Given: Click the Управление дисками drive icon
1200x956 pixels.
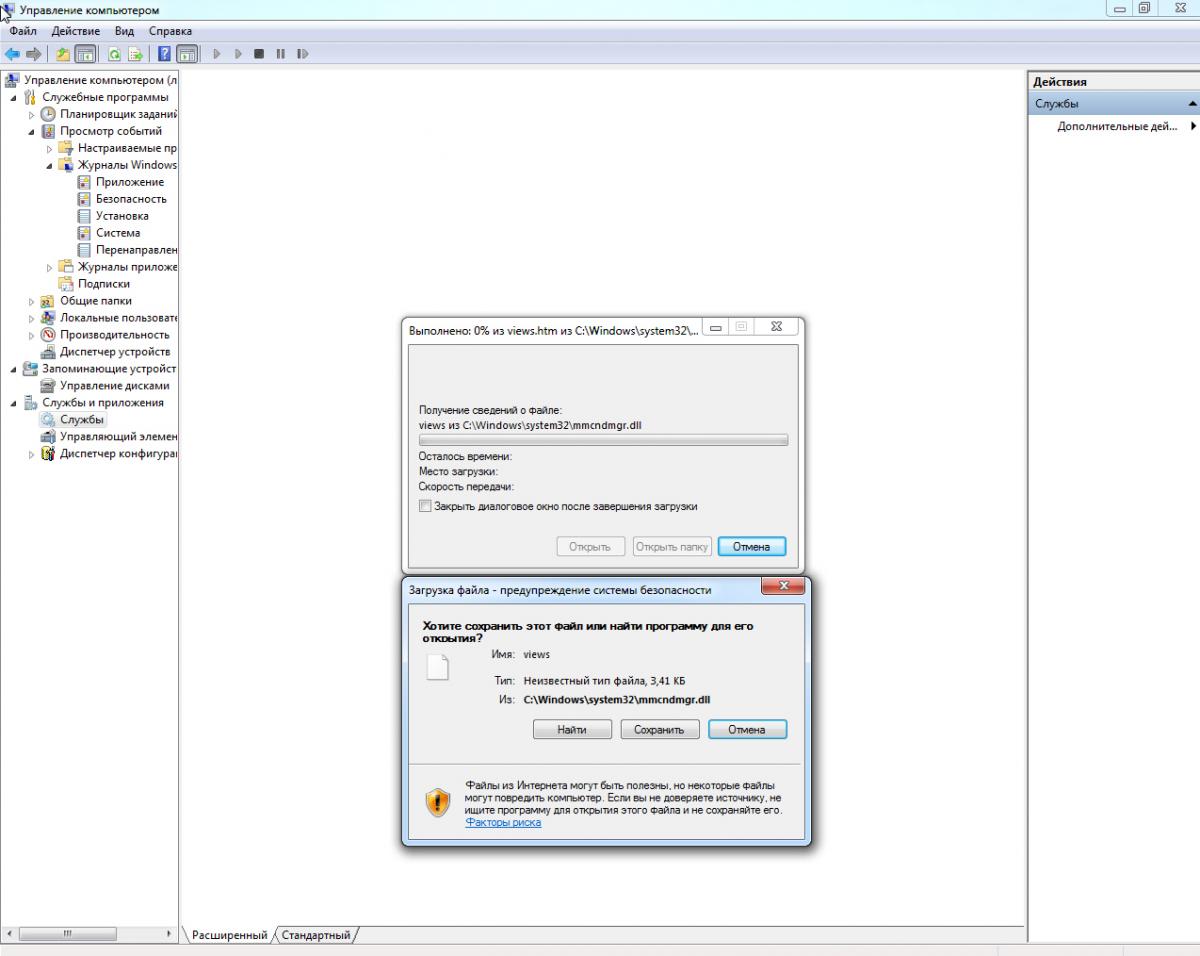Looking at the screenshot, I should (x=48, y=386).
